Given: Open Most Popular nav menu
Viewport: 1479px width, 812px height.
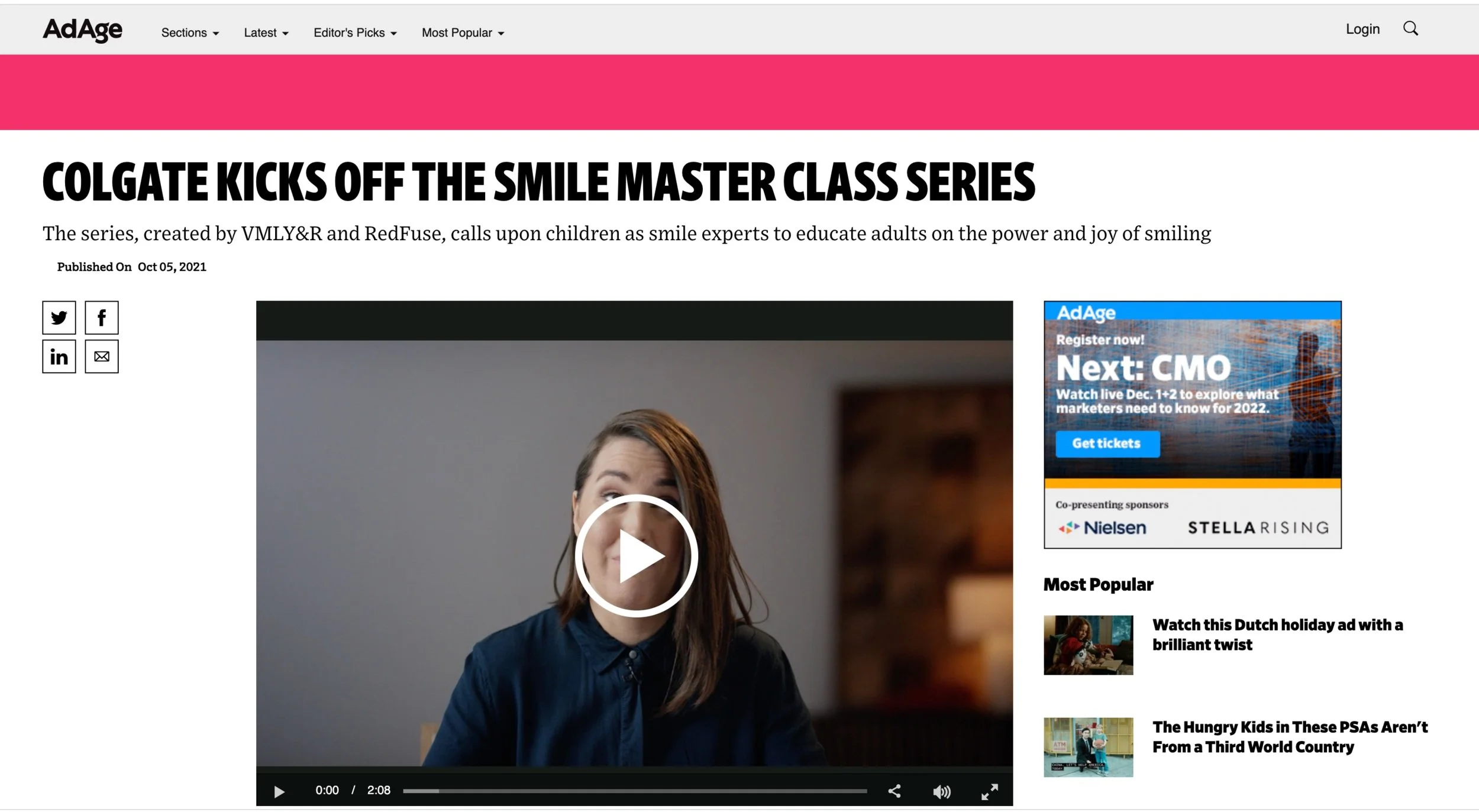Looking at the screenshot, I should click(x=463, y=33).
